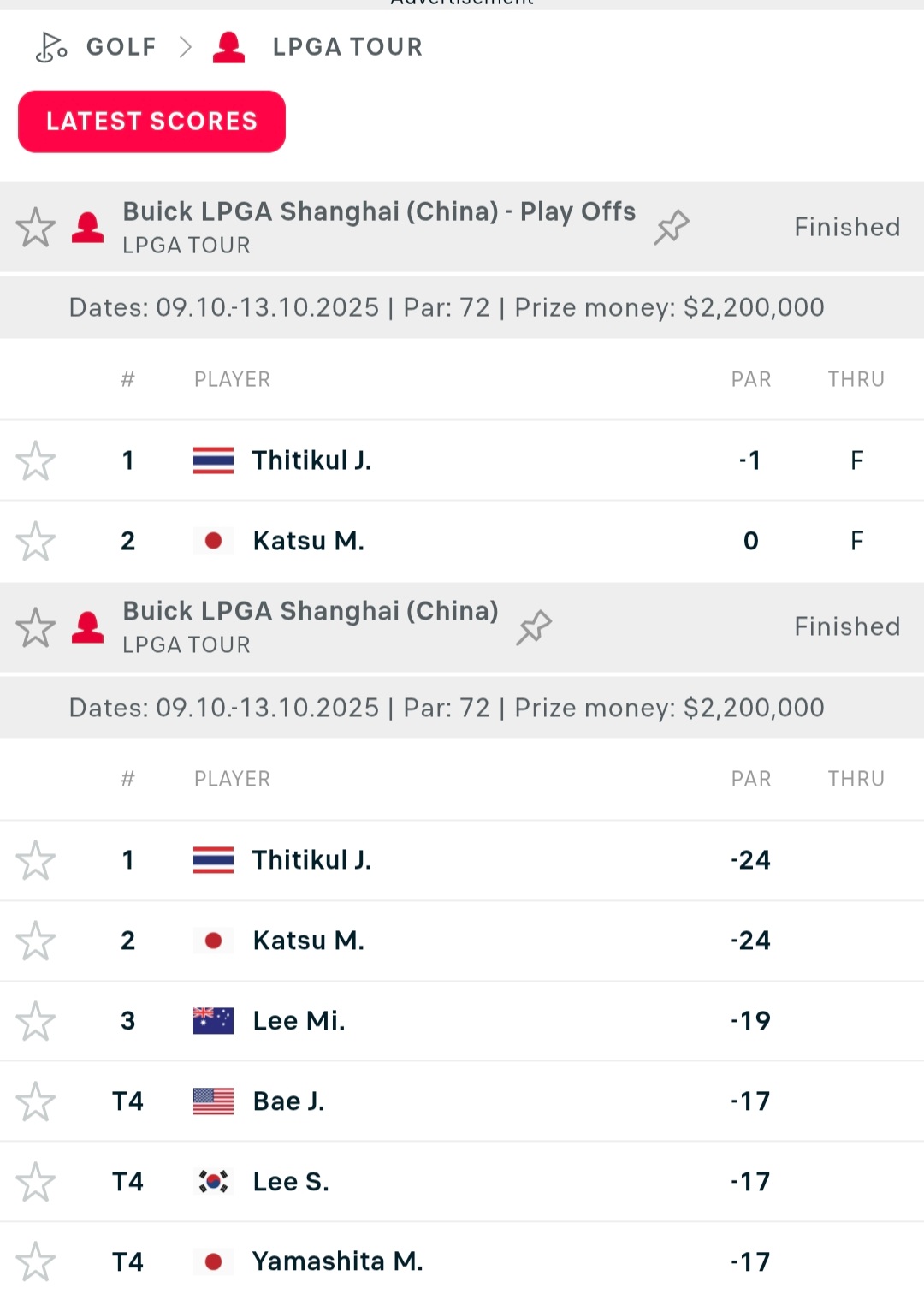This screenshot has height=1294, width=924.
Task: Click the golf flag icon in breadcrumb
Action: click(50, 47)
